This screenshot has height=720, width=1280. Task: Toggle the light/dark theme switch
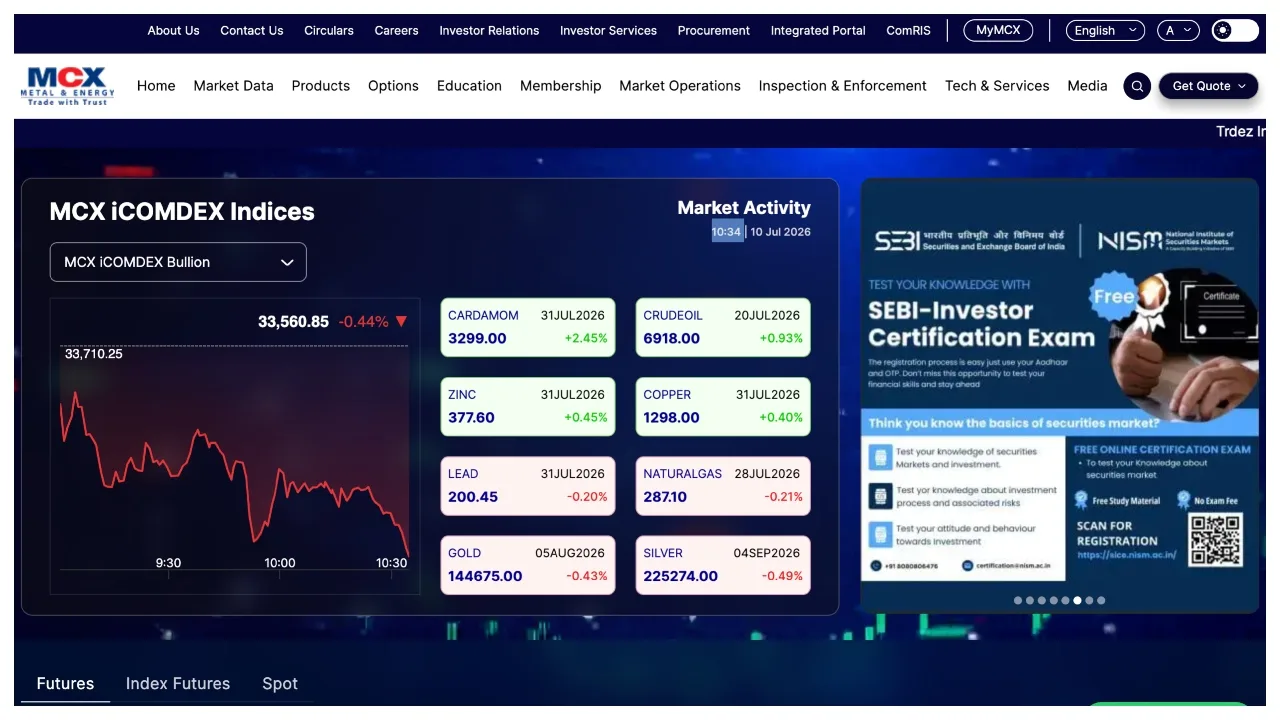1235,30
